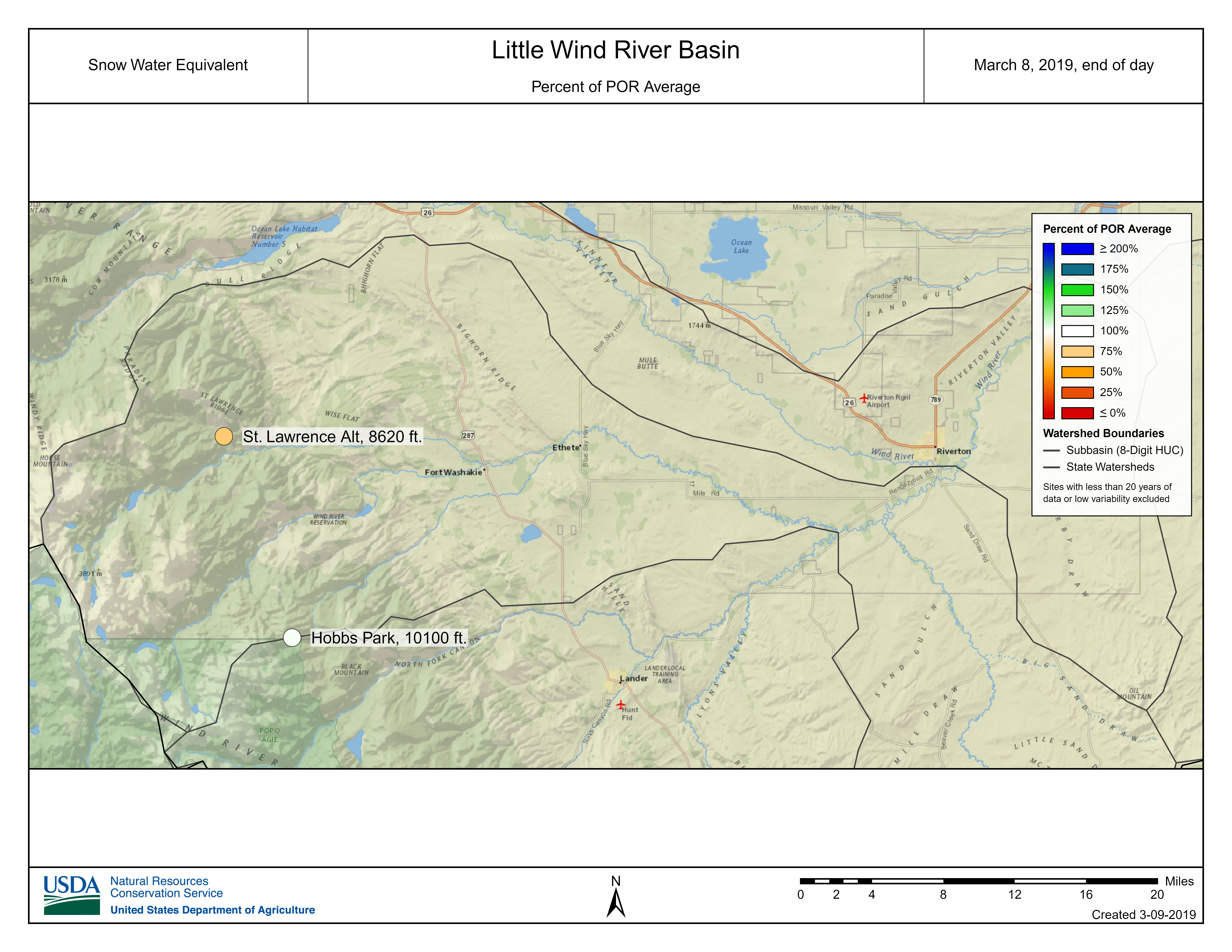Click the Riverton Regional Airport red plane symbol
The width and height of the screenshot is (1232, 952).
864,398
